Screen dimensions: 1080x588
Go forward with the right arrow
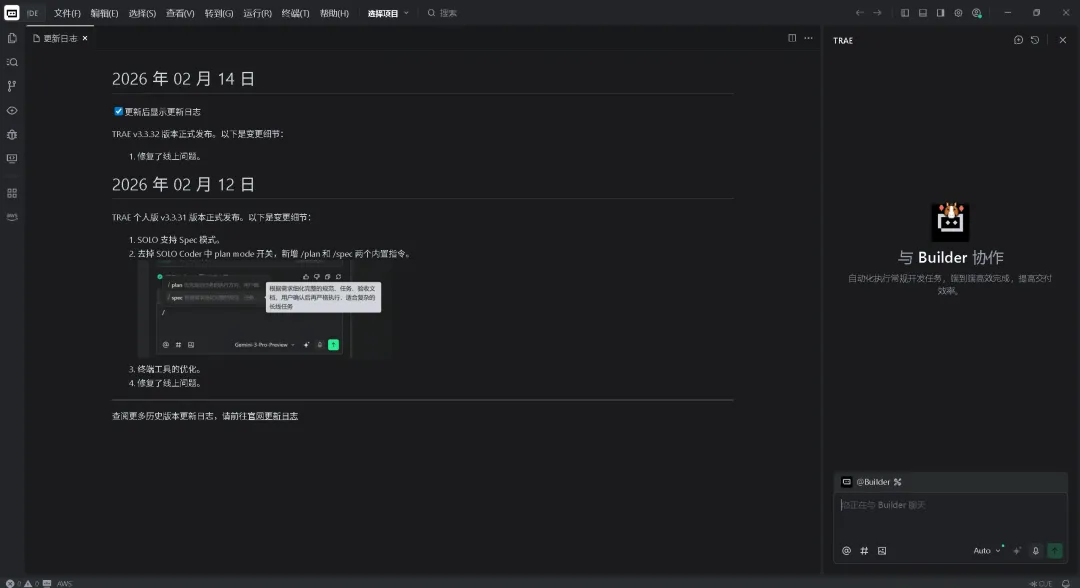click(x=878, y=13)
